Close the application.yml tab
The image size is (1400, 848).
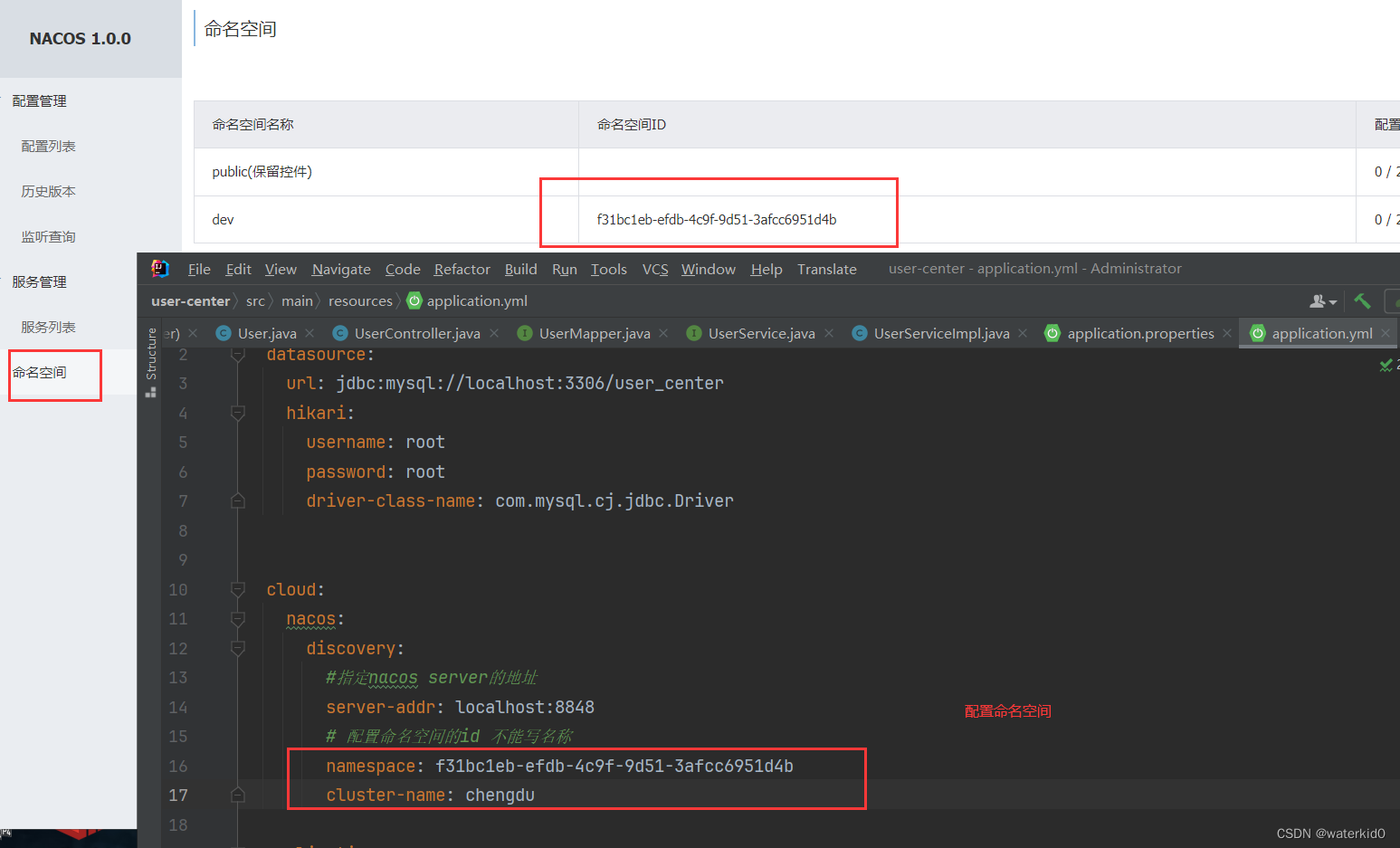tap(1386, 333)
